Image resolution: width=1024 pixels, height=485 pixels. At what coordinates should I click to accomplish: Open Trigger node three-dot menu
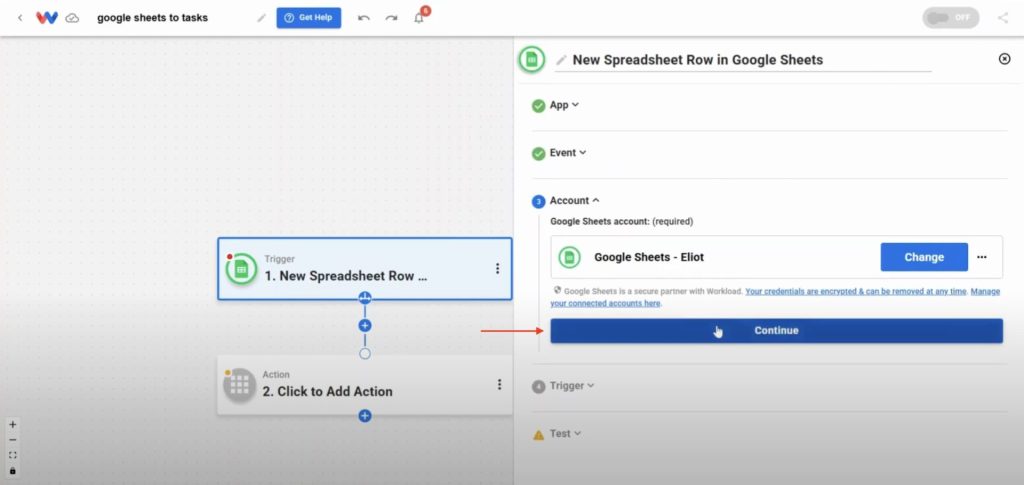click(497, 268)
